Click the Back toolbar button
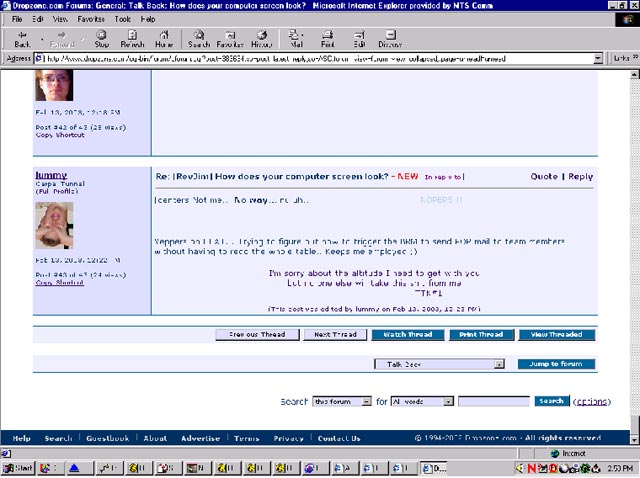This screenshot has width=640, height=478. (22, 38)
